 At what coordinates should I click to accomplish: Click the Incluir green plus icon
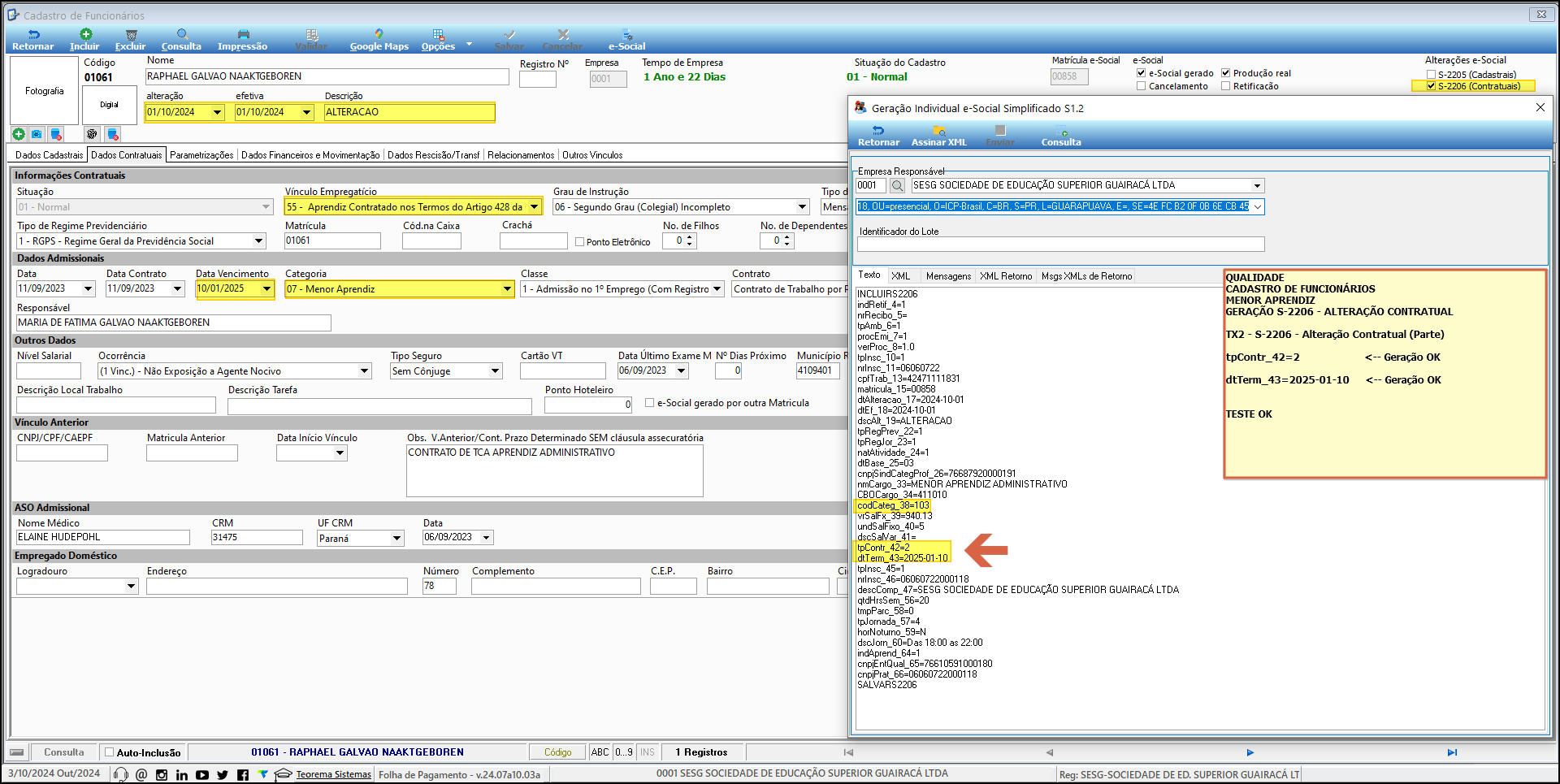coord(85,34)
